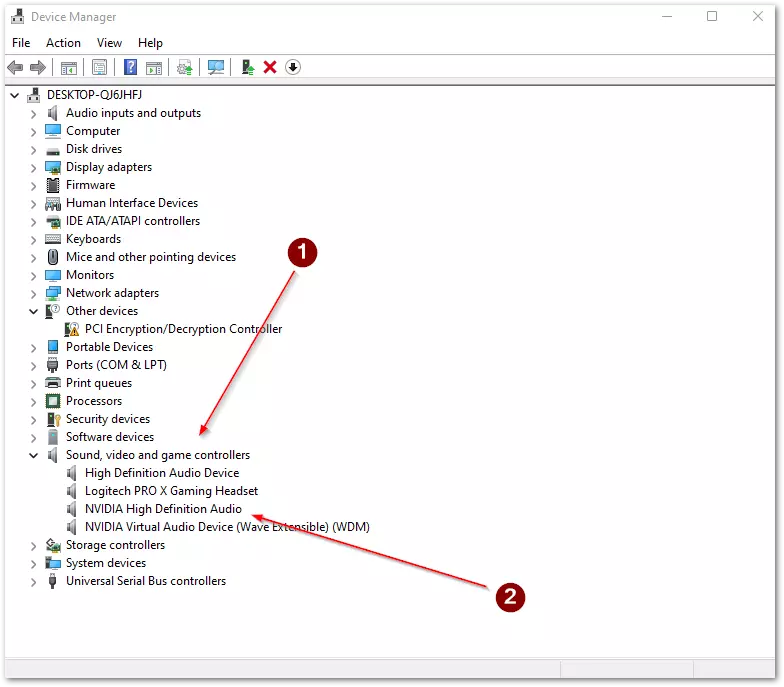Expand the IDE ATA/ATAPI controllers category
Viewport: 784px width, 687px height.
(x=33, y=222)
